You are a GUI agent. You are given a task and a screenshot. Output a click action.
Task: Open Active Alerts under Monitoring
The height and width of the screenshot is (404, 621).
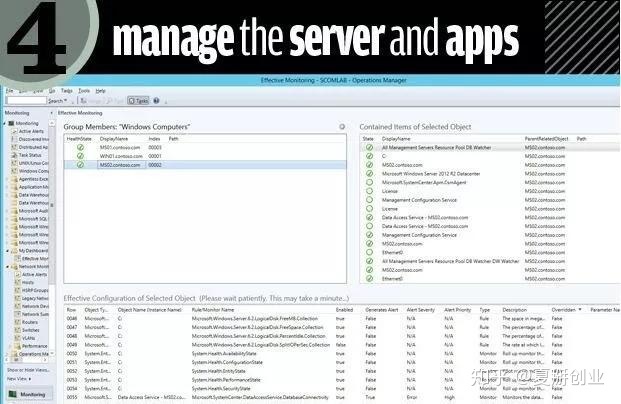(x=30, y=131)
